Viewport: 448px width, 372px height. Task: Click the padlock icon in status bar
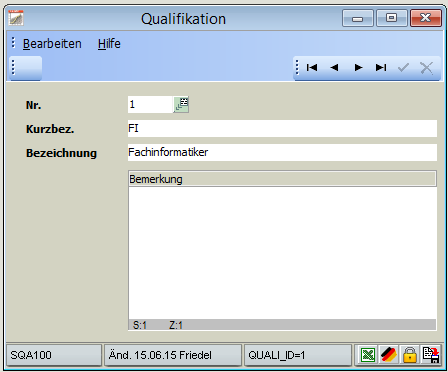[410, 355]
